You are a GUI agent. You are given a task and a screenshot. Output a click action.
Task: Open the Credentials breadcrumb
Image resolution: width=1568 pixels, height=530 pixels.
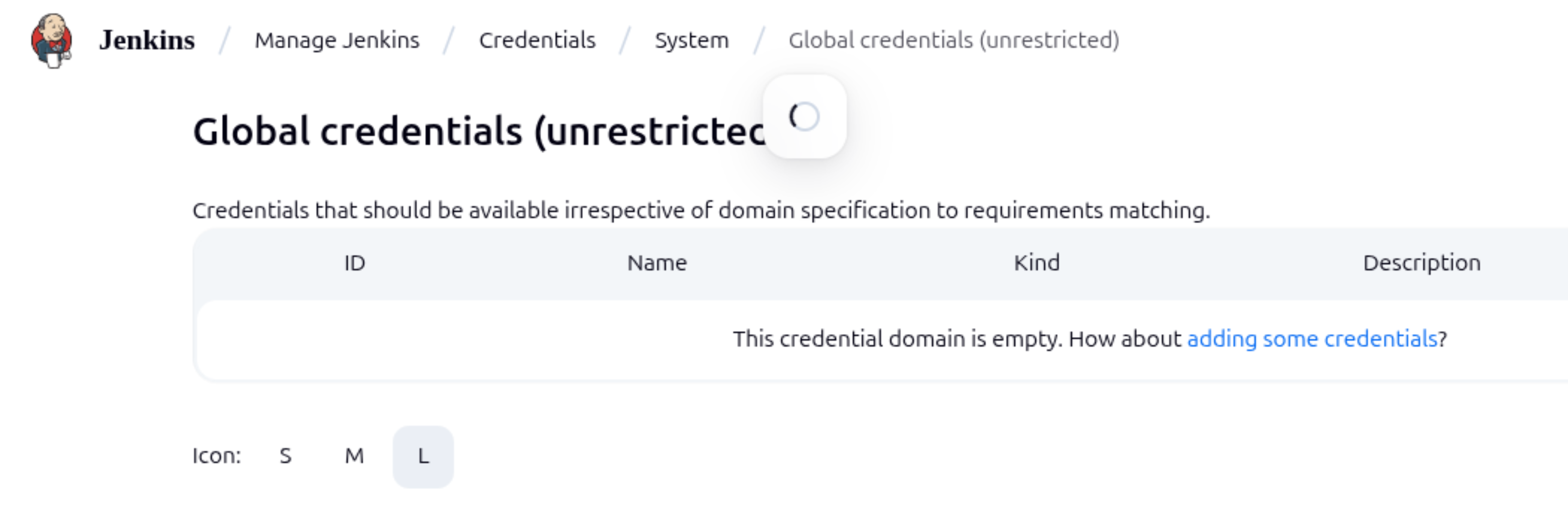pos(537,40)
